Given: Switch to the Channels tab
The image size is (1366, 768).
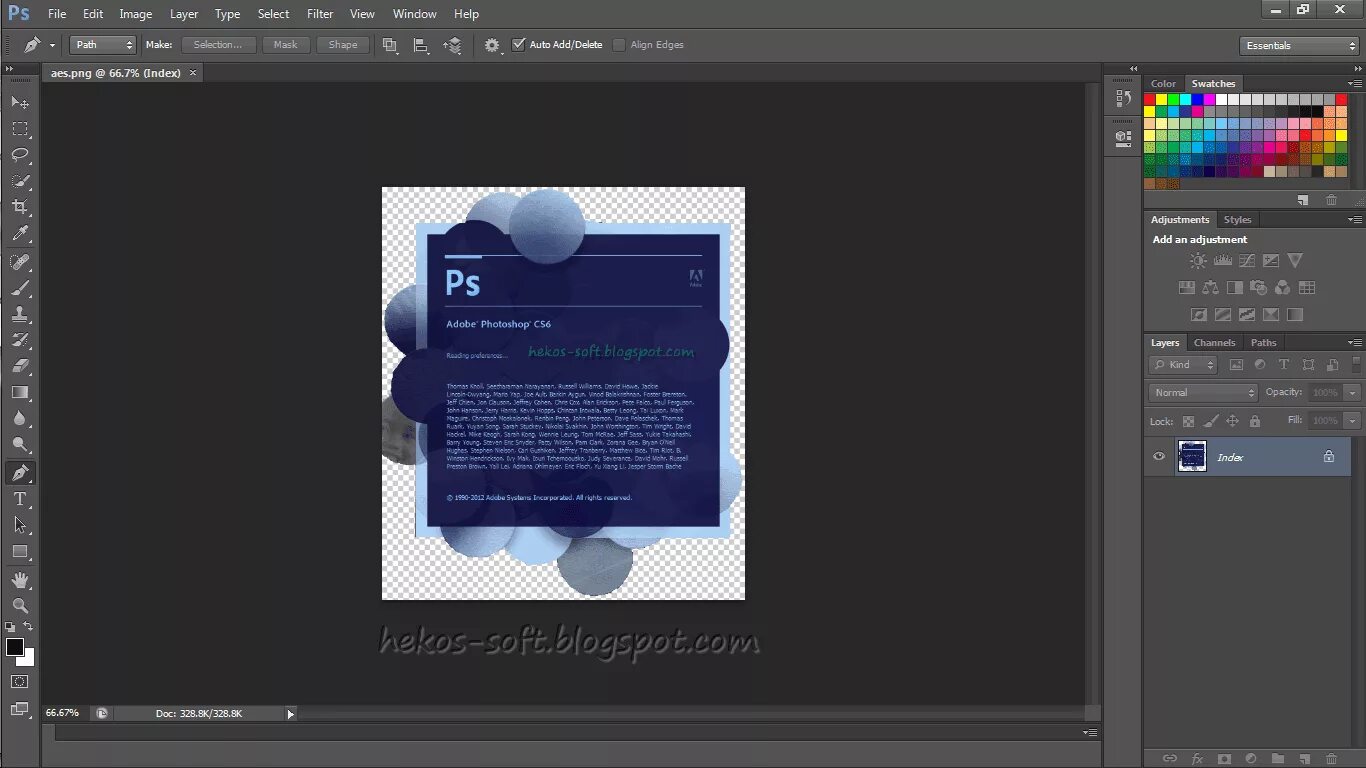Looking at the screenshot, I should pos(1215,342).
